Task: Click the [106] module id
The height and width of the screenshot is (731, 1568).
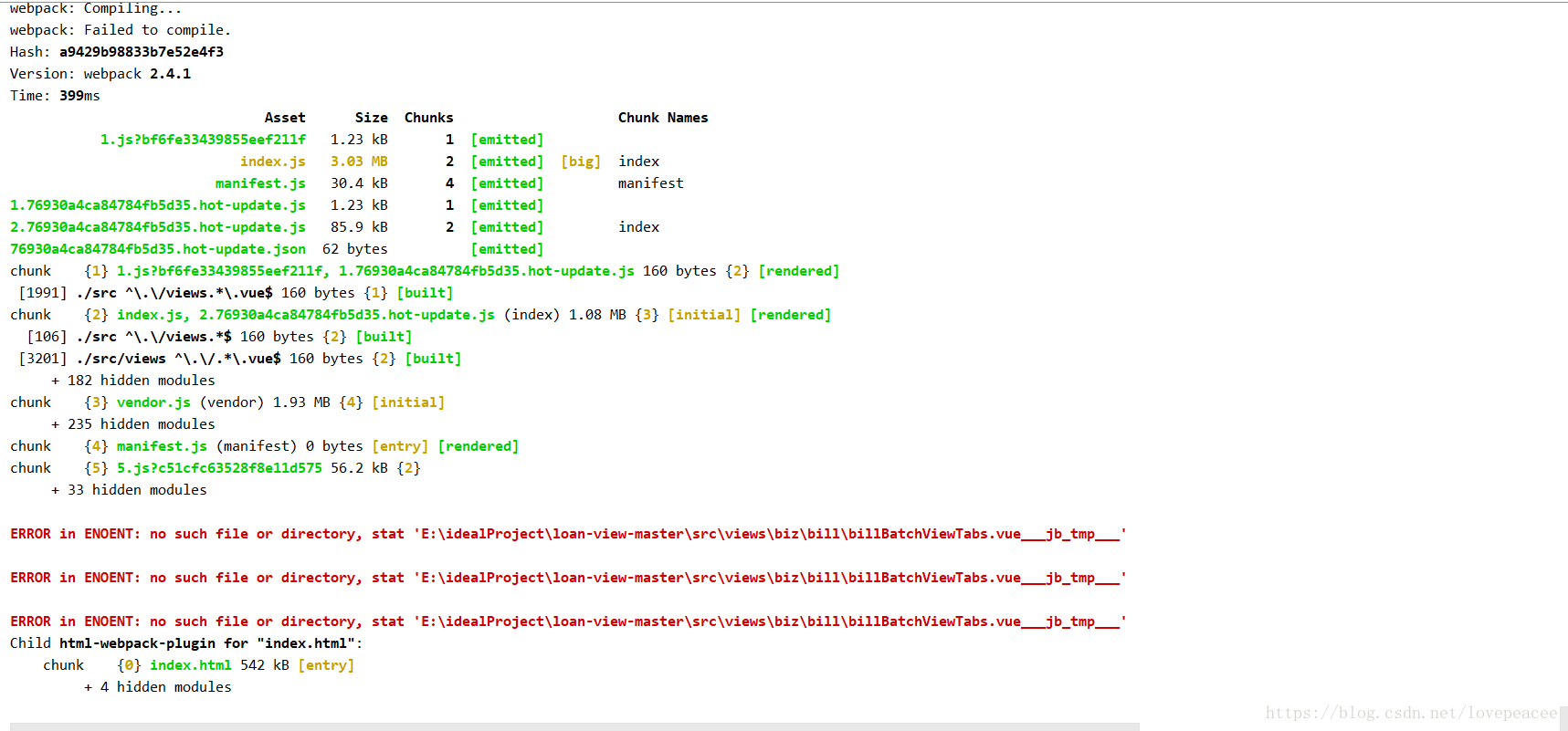Action: 47,337
